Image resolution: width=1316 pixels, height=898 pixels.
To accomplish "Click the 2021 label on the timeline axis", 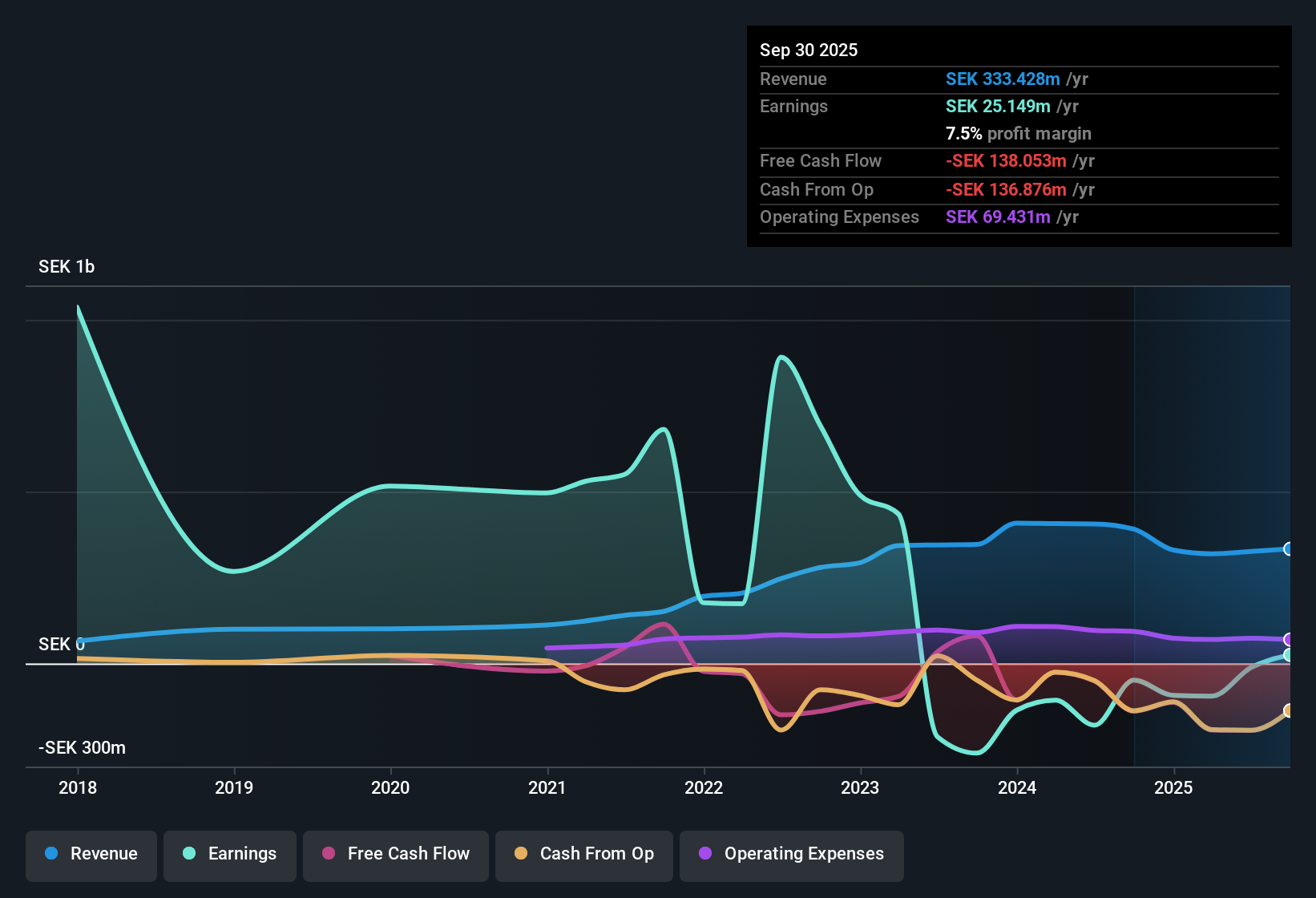I will click(x=547, y=788).
